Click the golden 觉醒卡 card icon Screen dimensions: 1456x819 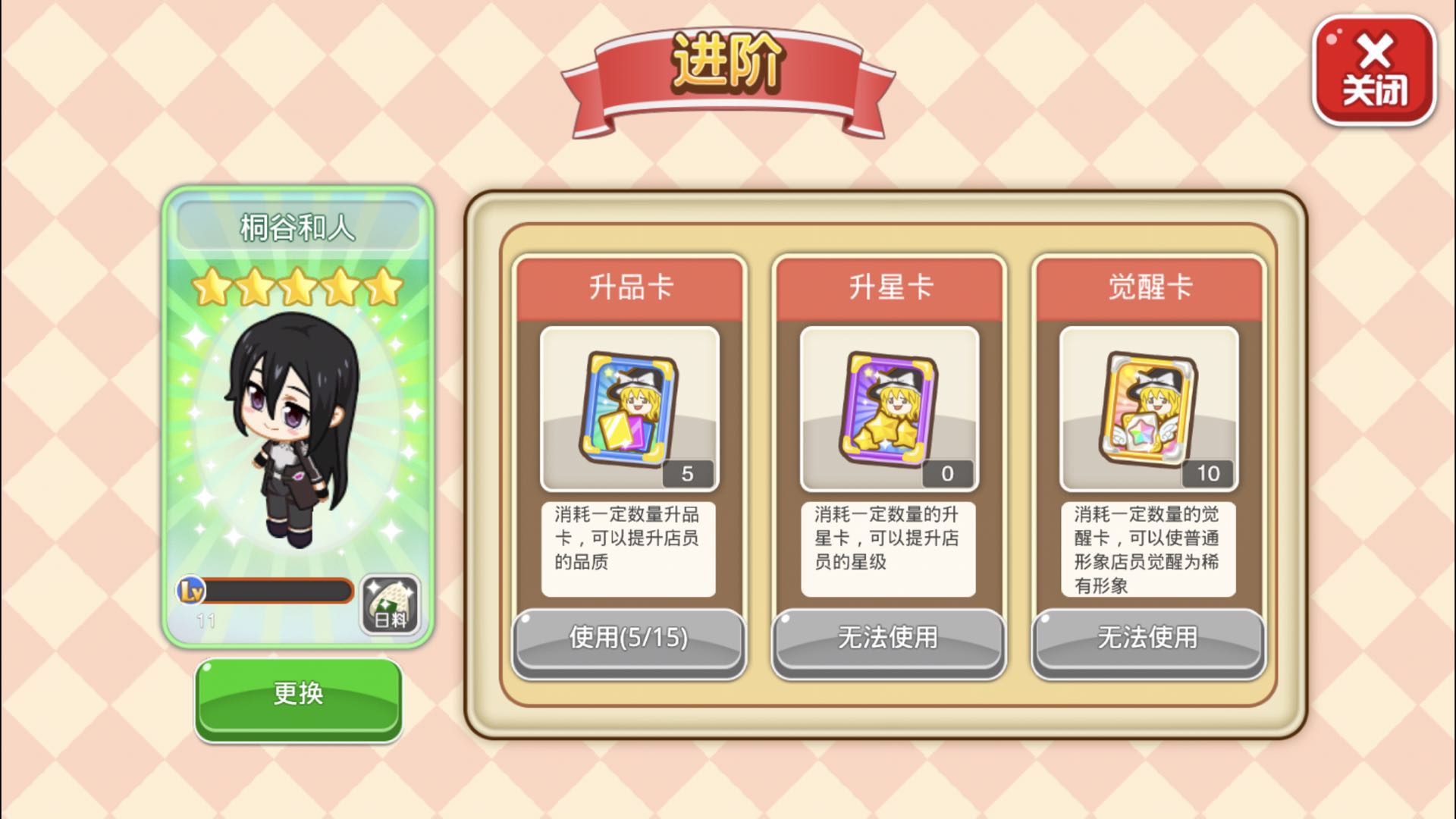tap(1148, 409)
